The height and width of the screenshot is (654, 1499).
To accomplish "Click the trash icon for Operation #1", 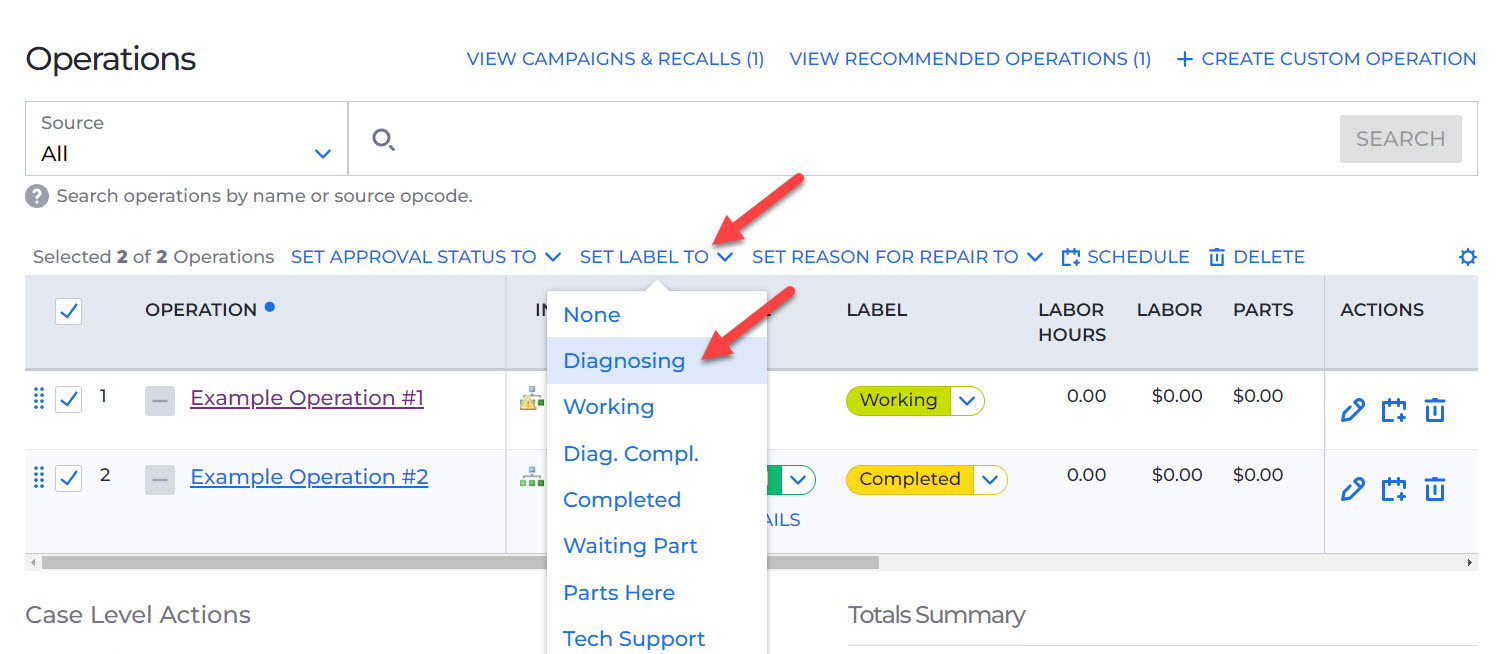I will tap(1435, 410).
